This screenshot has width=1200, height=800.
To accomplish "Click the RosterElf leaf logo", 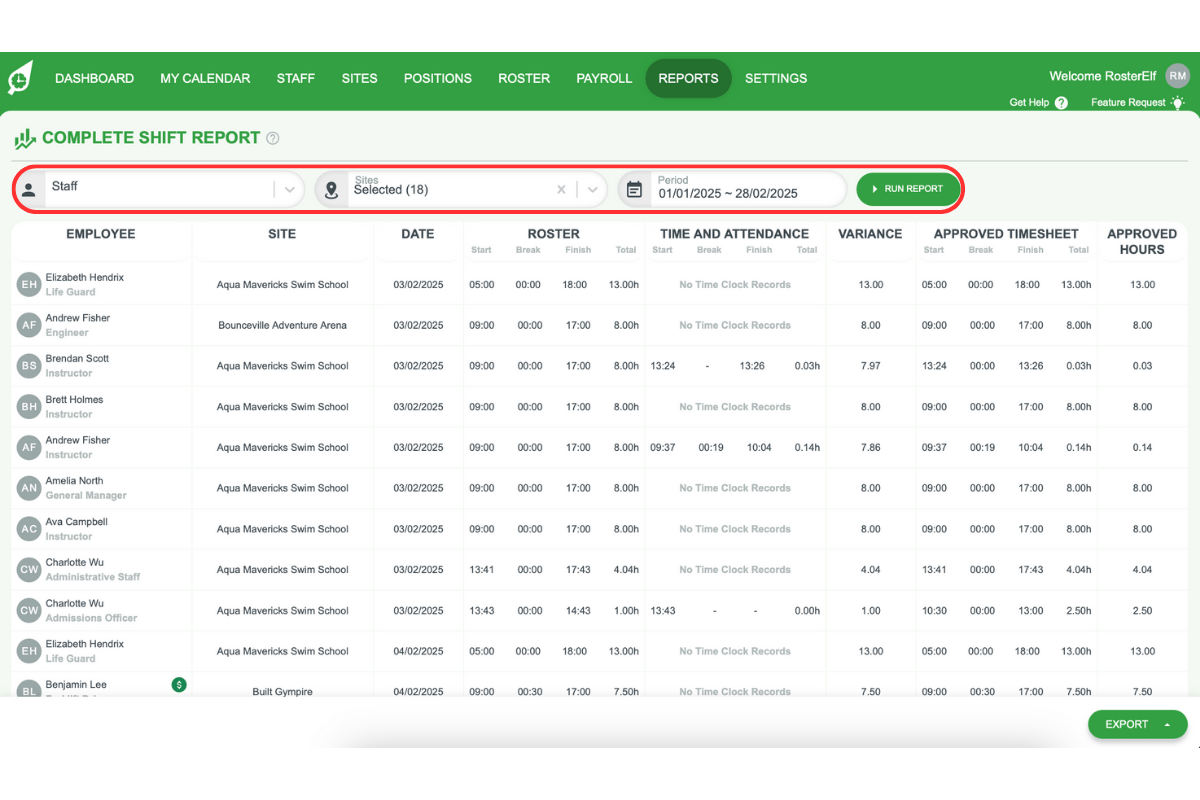I will click(20, 76).
